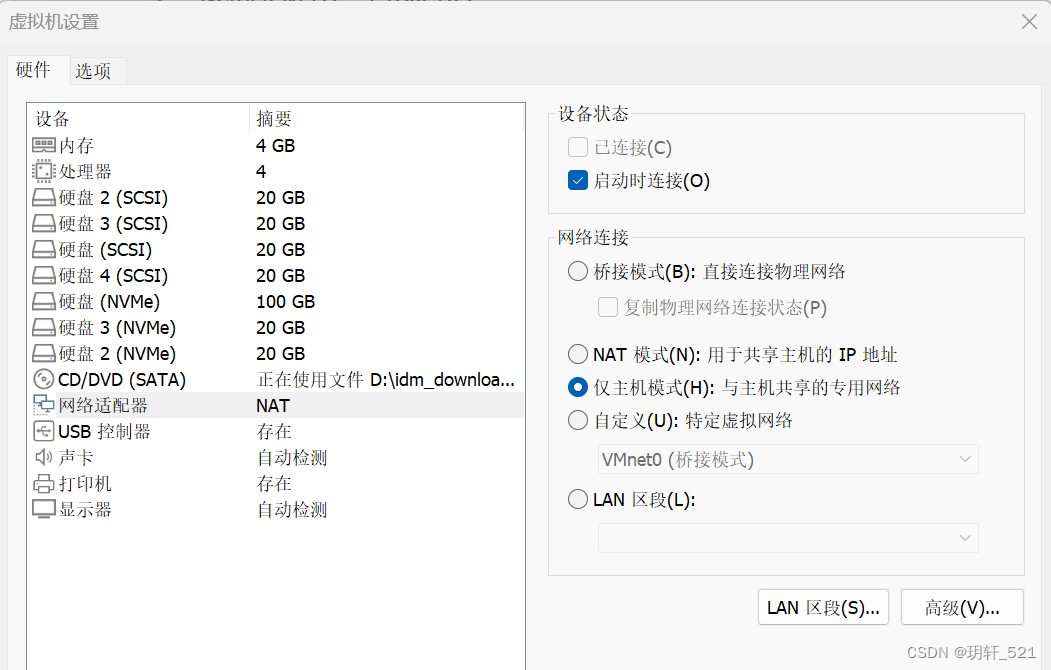Click the network adapter (网络适配器) icon
Image resolution: width=1051 pixels, height=670 pixels.
pyautogui.click(x=44, y=405)
